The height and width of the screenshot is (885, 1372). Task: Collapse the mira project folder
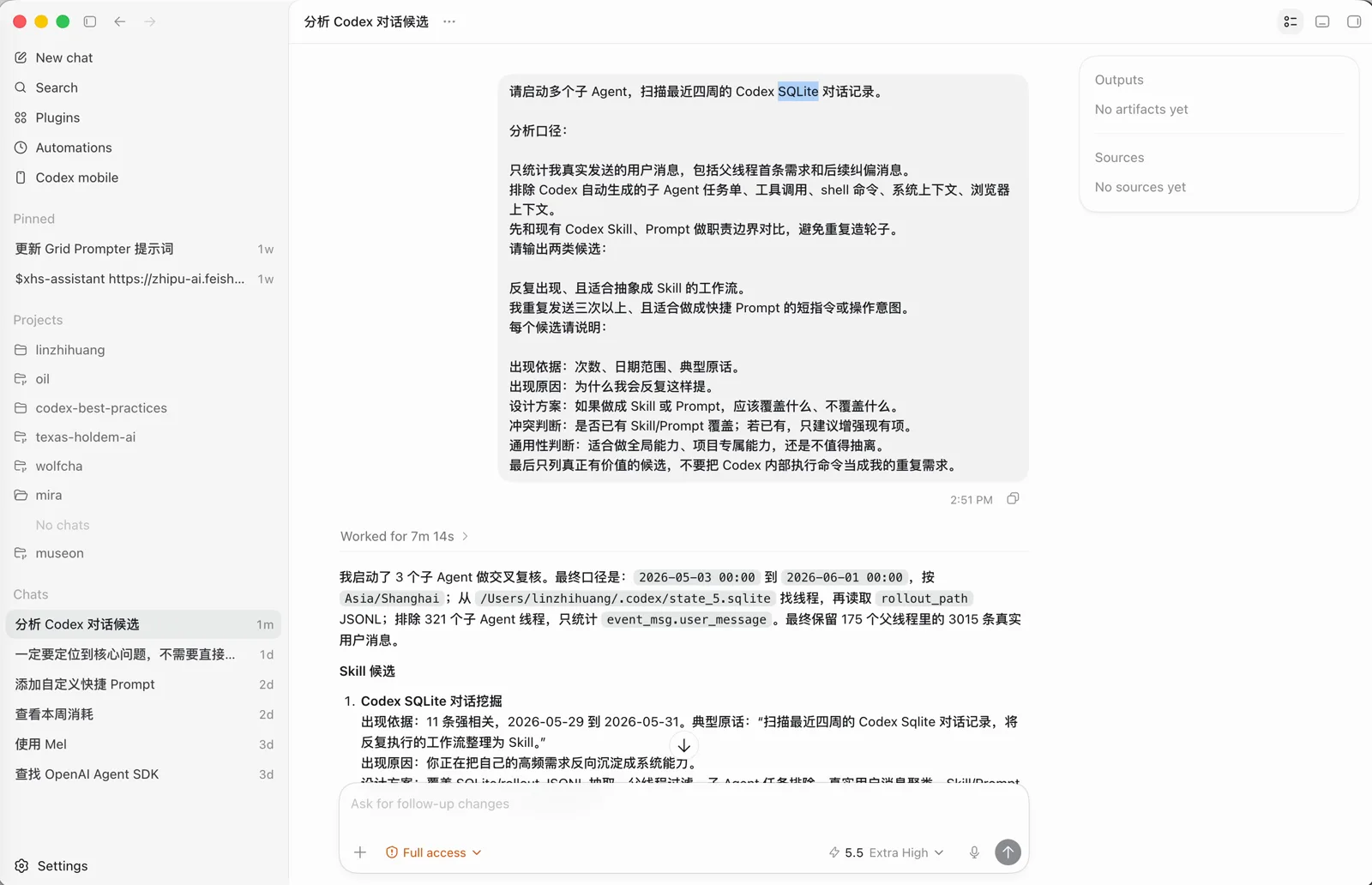[144, 496]
